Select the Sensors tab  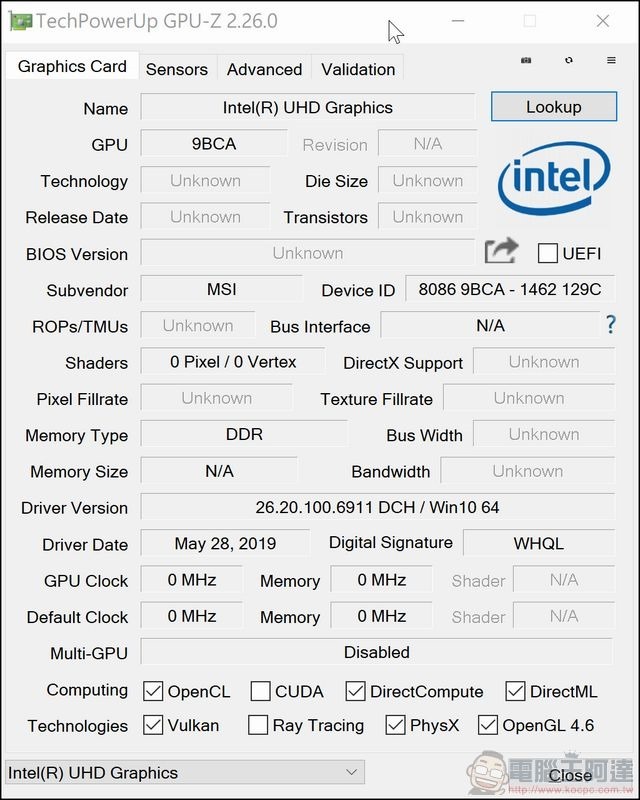pyautogui.click(x=177, y=69)
